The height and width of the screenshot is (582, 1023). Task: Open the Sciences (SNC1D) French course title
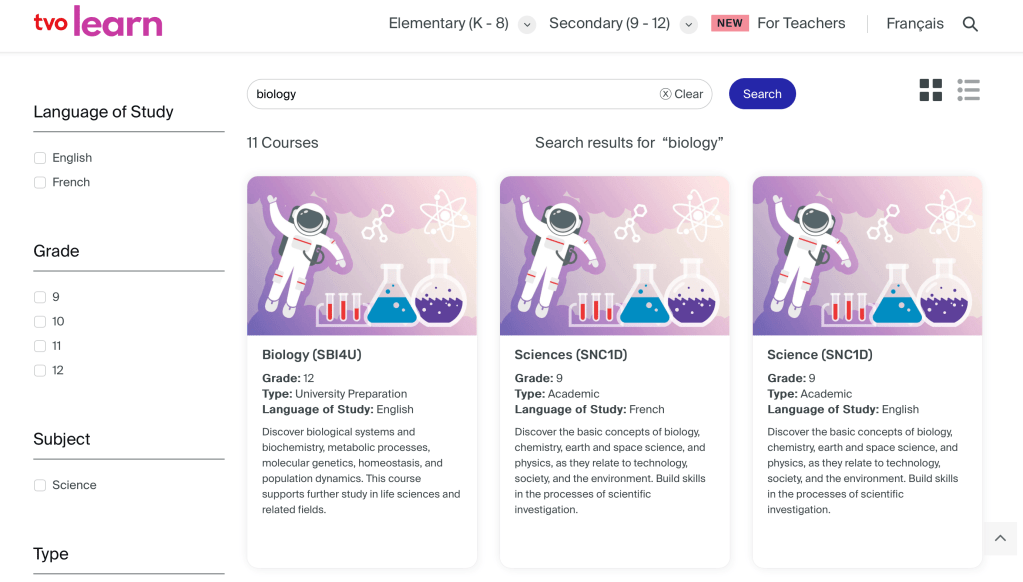(x=570, y=355)
